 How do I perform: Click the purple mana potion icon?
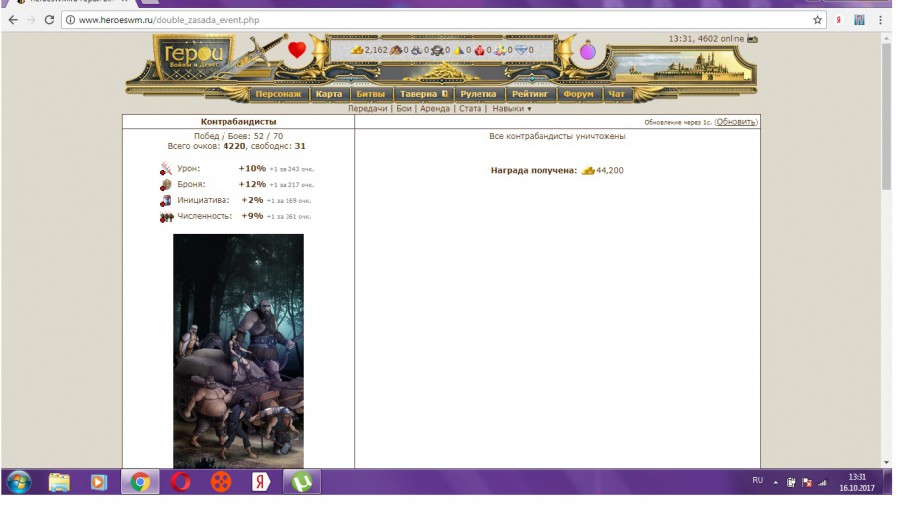[x=587, y=51]
